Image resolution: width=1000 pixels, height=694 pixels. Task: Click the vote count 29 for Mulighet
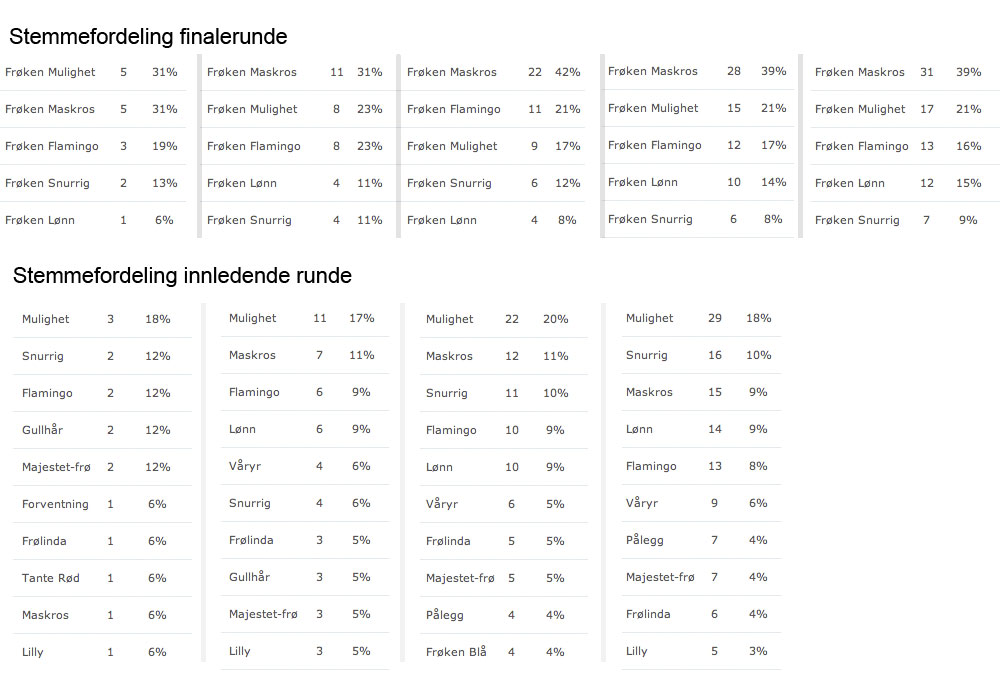[714, 318]
